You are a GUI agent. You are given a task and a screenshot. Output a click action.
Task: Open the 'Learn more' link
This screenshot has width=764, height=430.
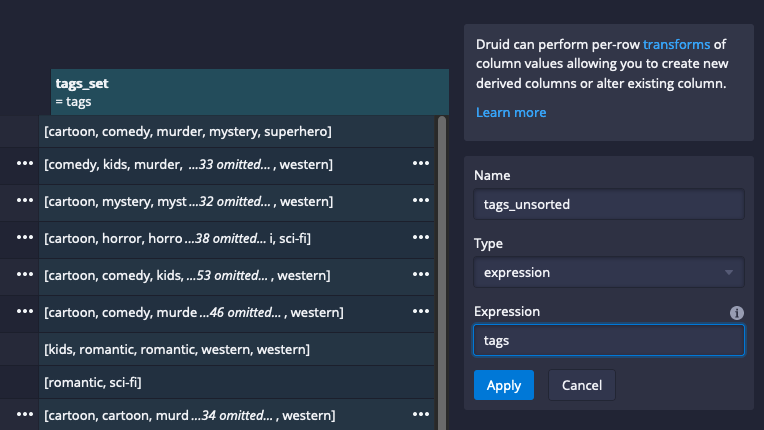pyautogui.click(x=511, y=112)
